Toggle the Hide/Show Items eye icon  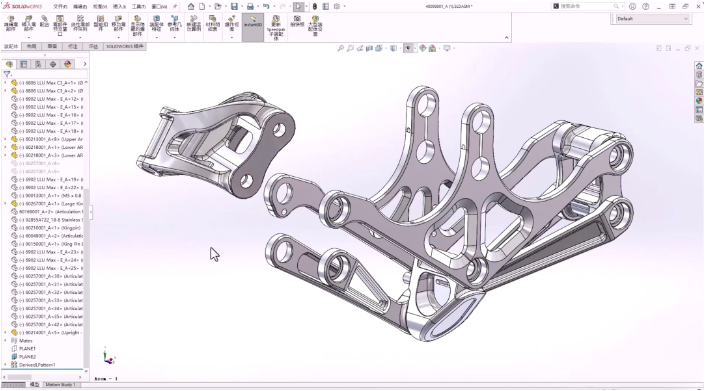point(408,48)
